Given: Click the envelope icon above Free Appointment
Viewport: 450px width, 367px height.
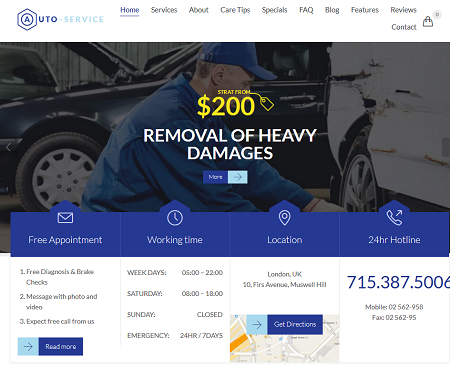Looking at the screenshot, I should pyautogui.click(x=65, y=218).
